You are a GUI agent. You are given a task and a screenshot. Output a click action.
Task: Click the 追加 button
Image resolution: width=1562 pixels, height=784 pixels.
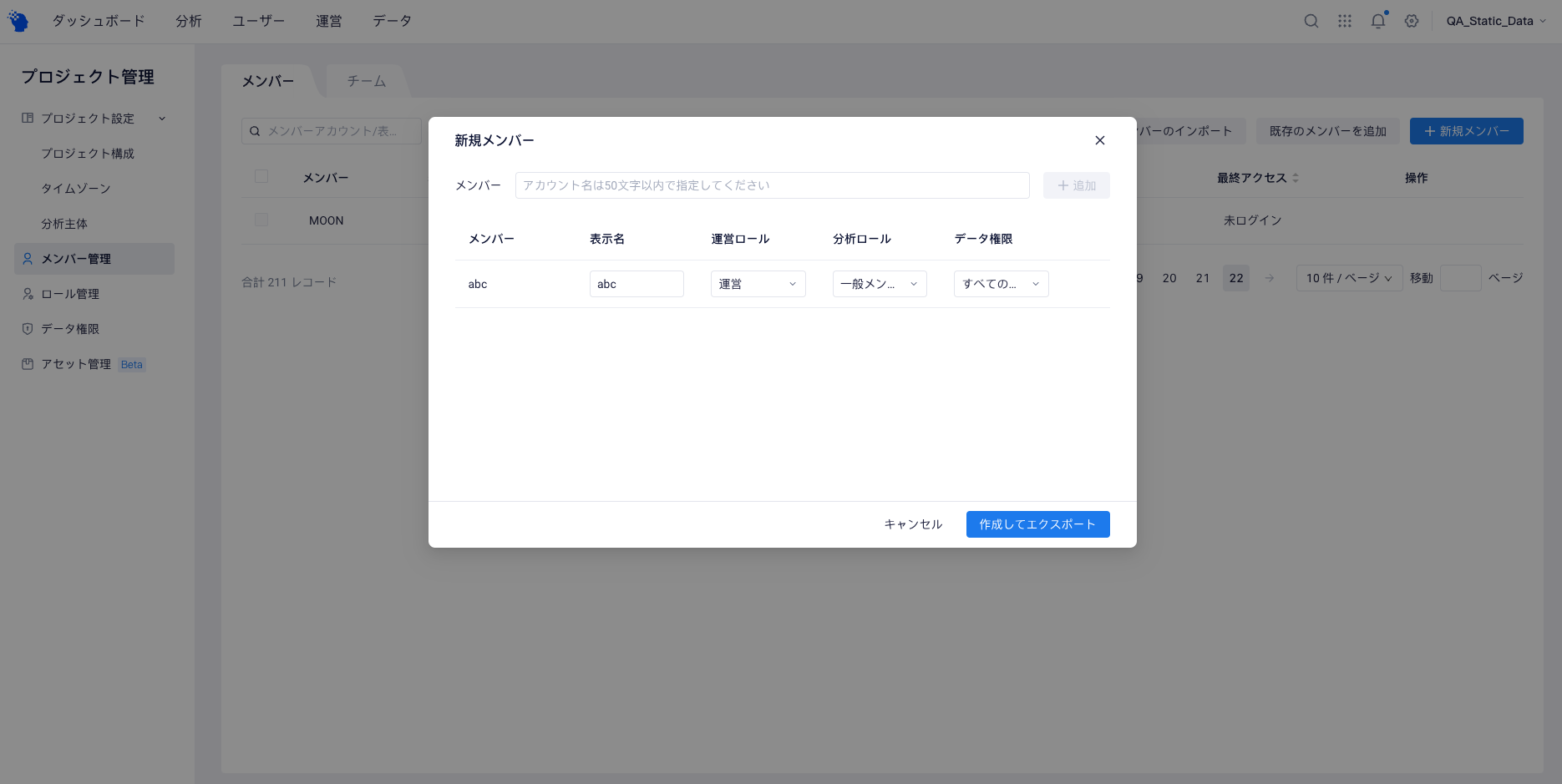click(x=1077, y=185)
